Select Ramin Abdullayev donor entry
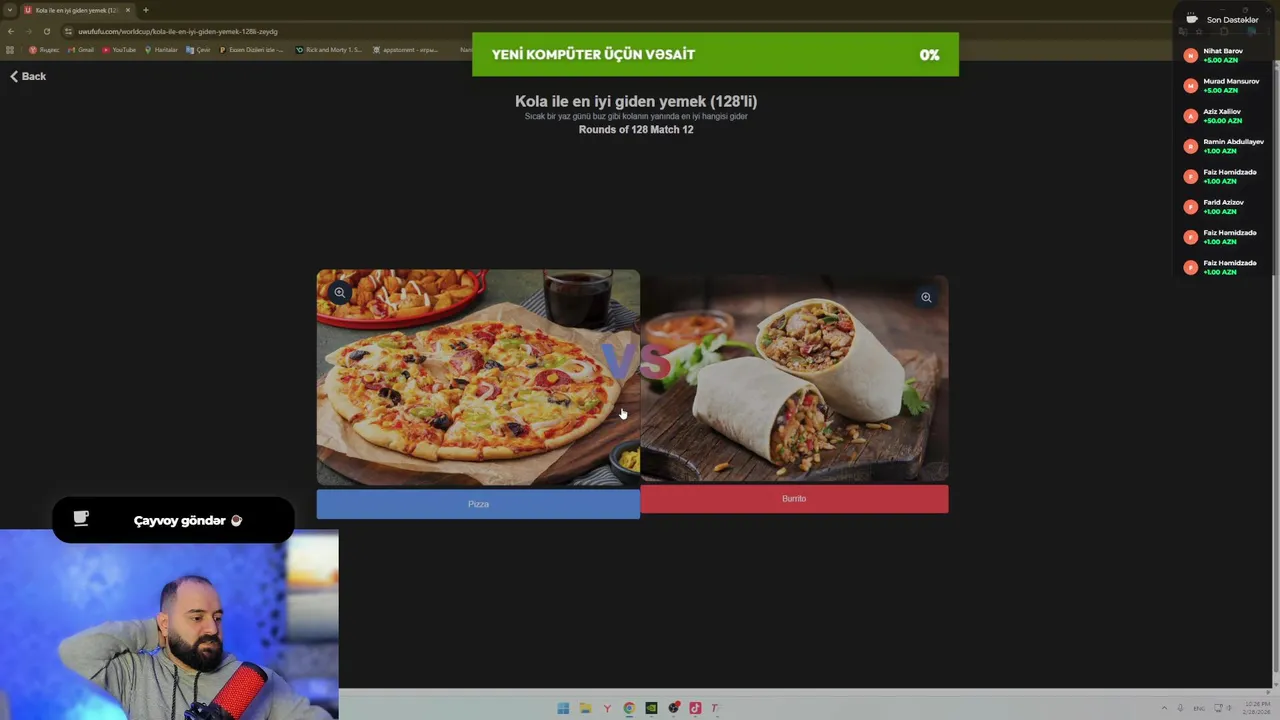Image resolution: width=1280 pixels, height=720 pixels. (1222, 146)
